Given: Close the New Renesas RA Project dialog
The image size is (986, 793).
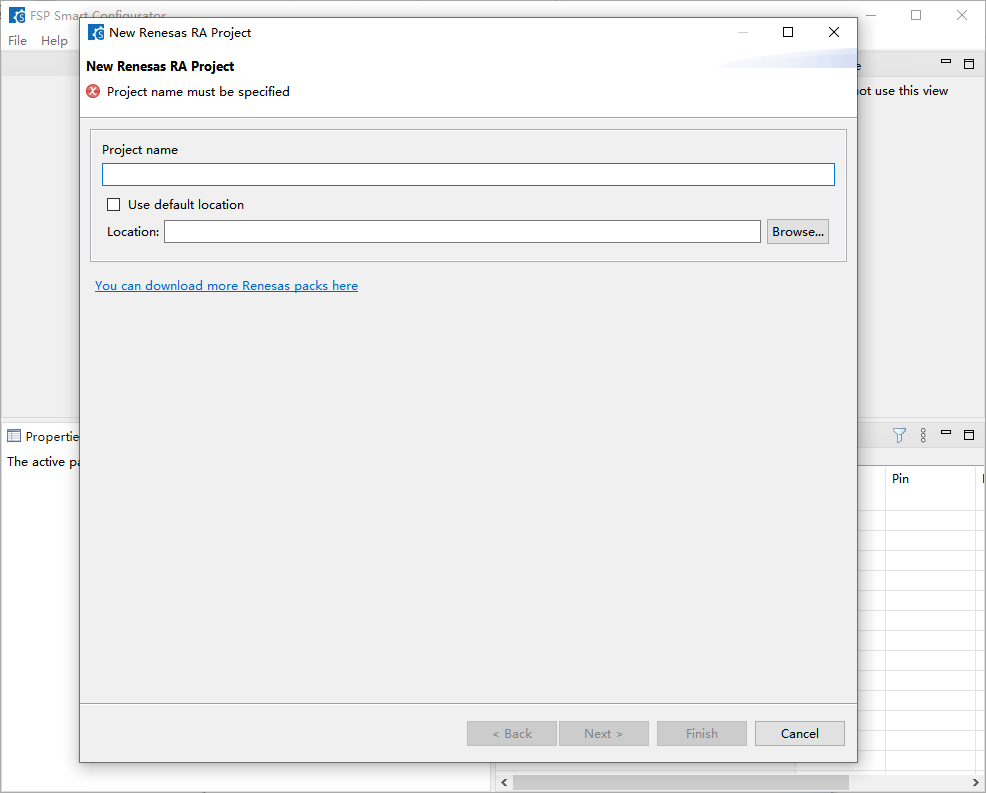Looking at the screenshot, I should point(834,32).
